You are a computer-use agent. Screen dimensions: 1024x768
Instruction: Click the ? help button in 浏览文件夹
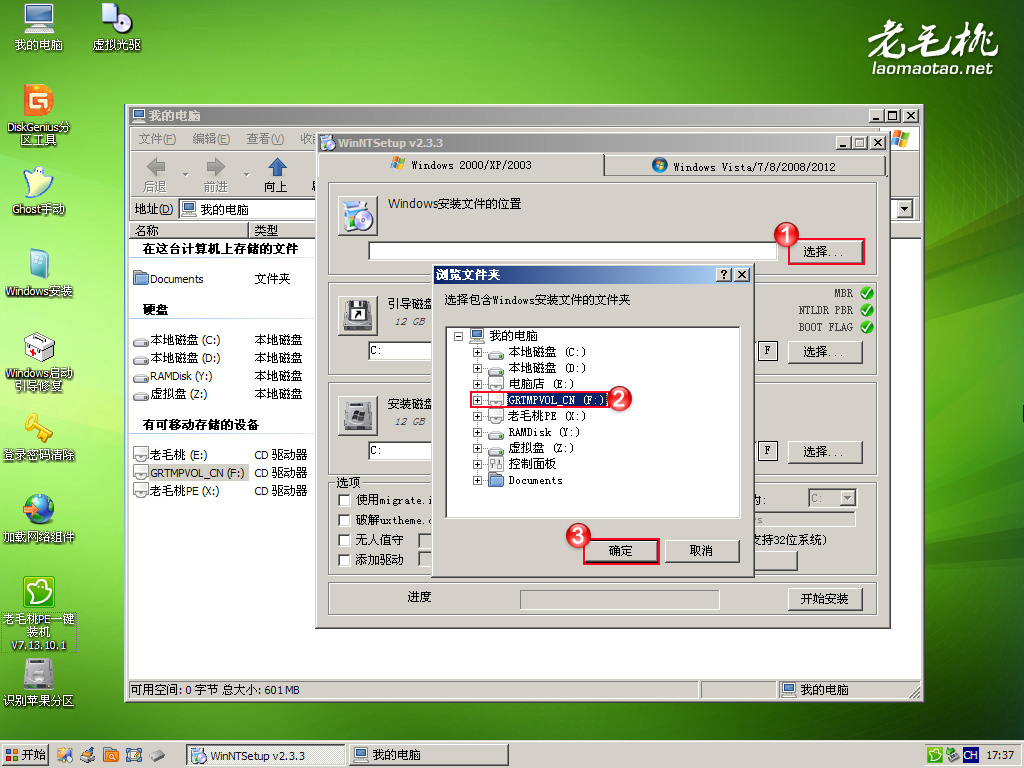(x=724, y=275)
